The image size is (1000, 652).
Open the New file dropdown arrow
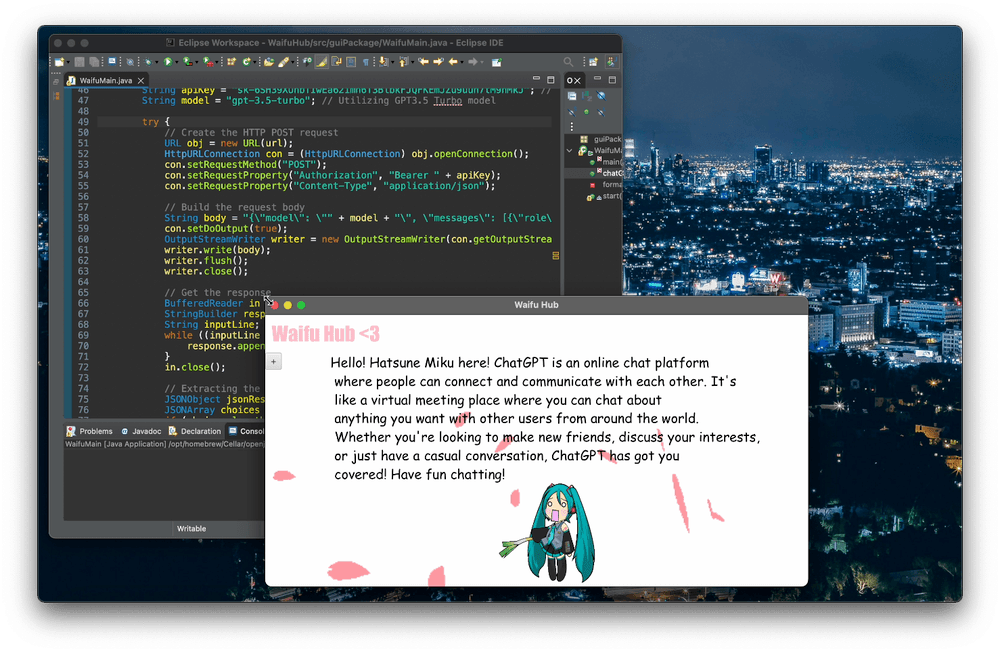[68, 62]
